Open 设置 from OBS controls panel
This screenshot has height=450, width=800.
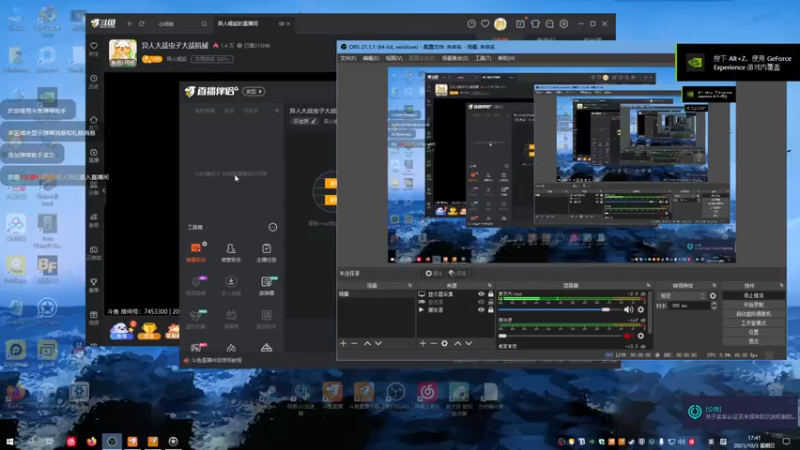pyautogui.click(x=754, y=332)
